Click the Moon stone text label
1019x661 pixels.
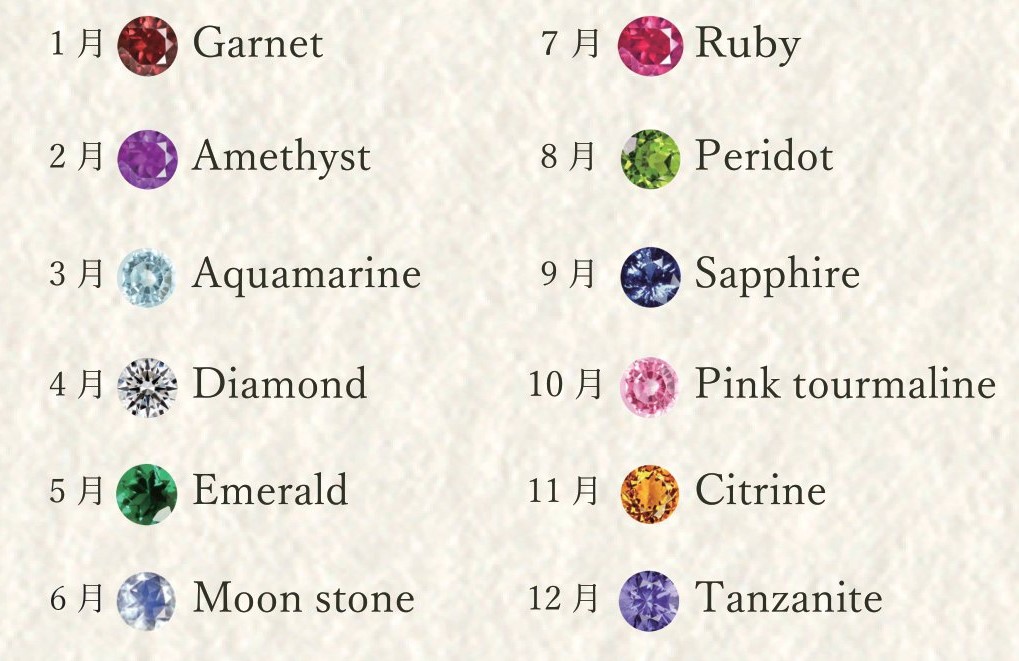[x=304, y=597]
